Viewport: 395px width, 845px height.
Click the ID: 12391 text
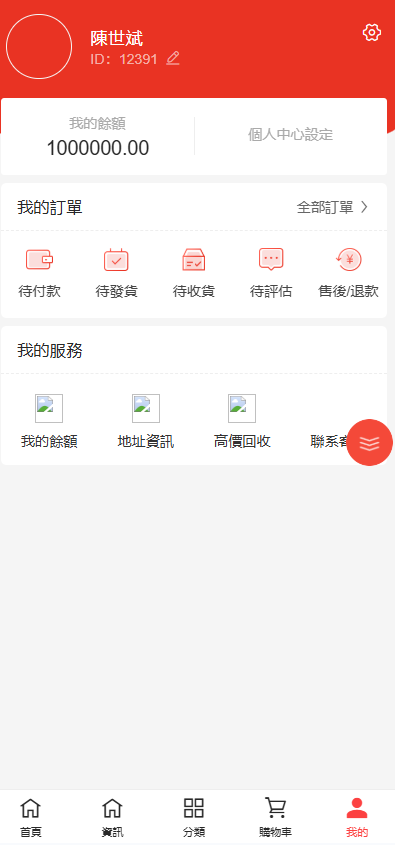pyautogui.click(x=124, y=59)
